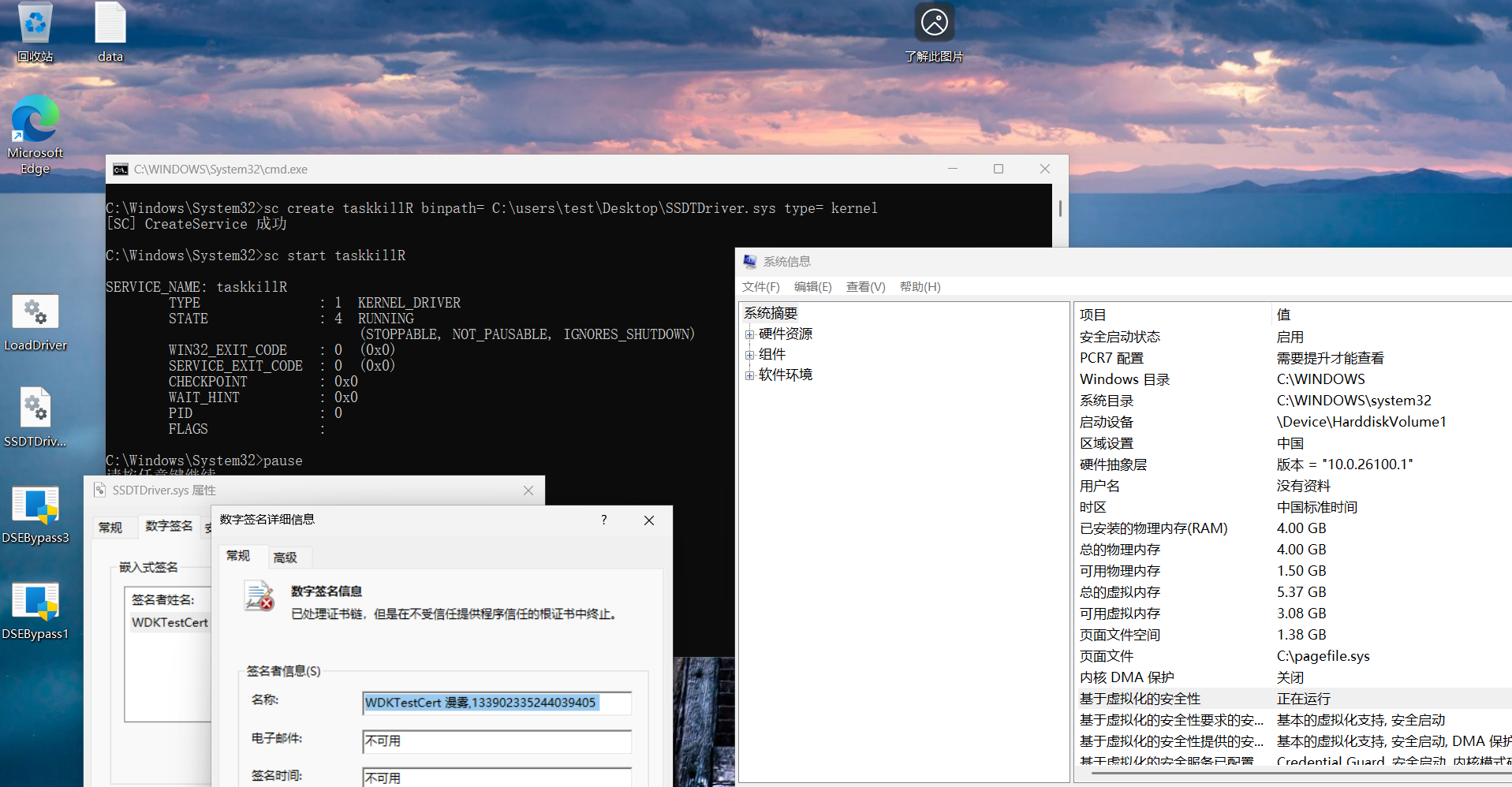
Task: Open the 回收站 recycle bin icon
Action: pos(35,22)
